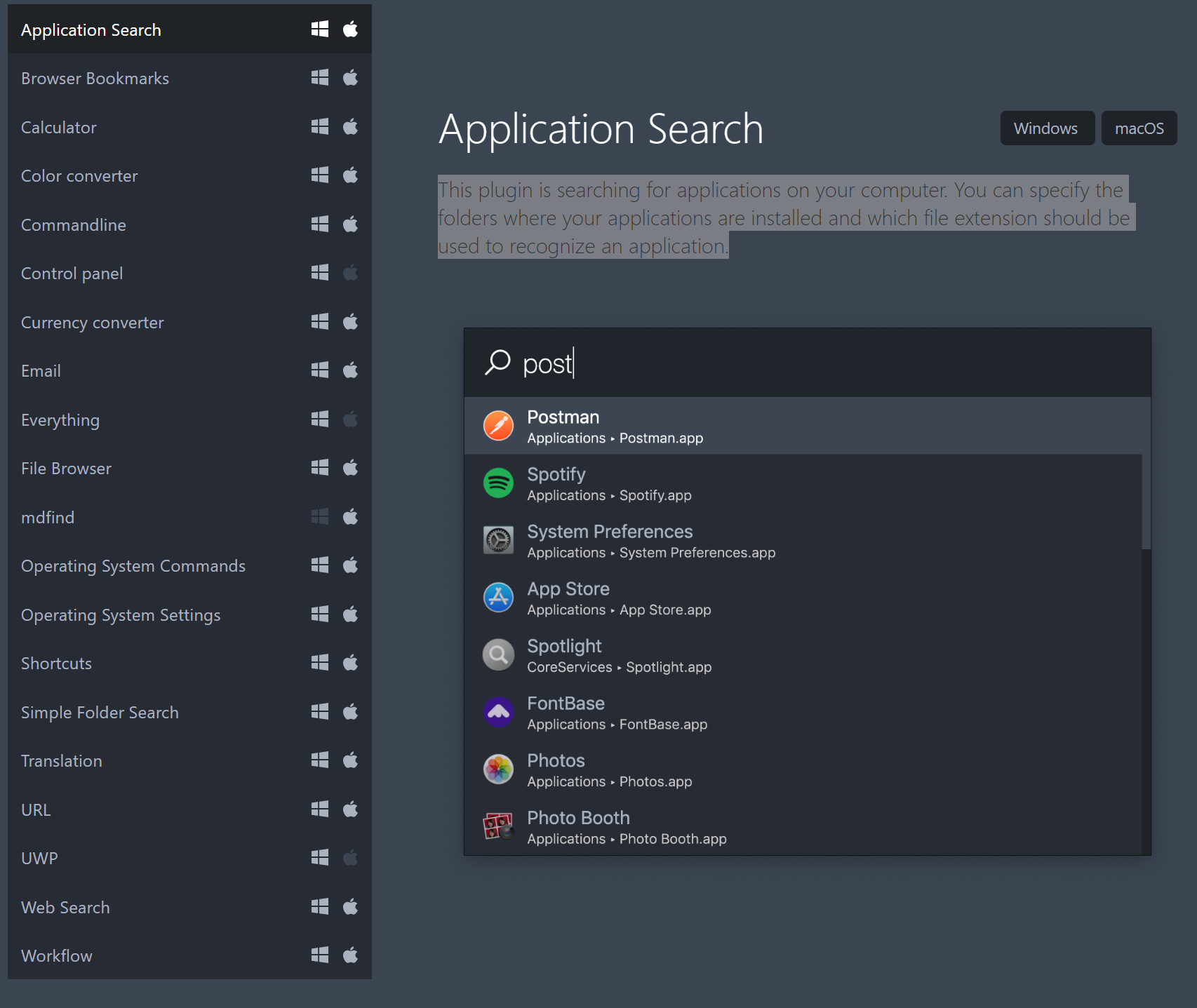Go to Color converter plugin
This screenshot has width=1197, height=1008.
click(189, 175)
